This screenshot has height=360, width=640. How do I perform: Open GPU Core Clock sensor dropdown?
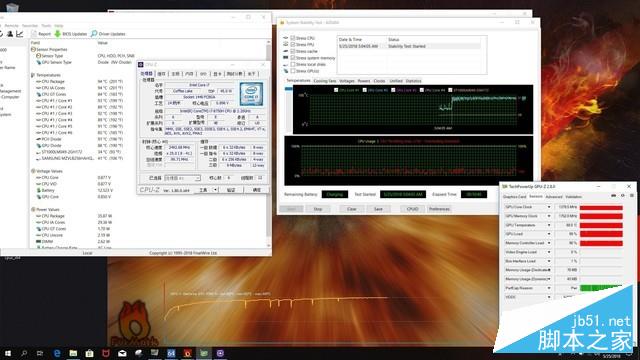click(x=549, y=207)
